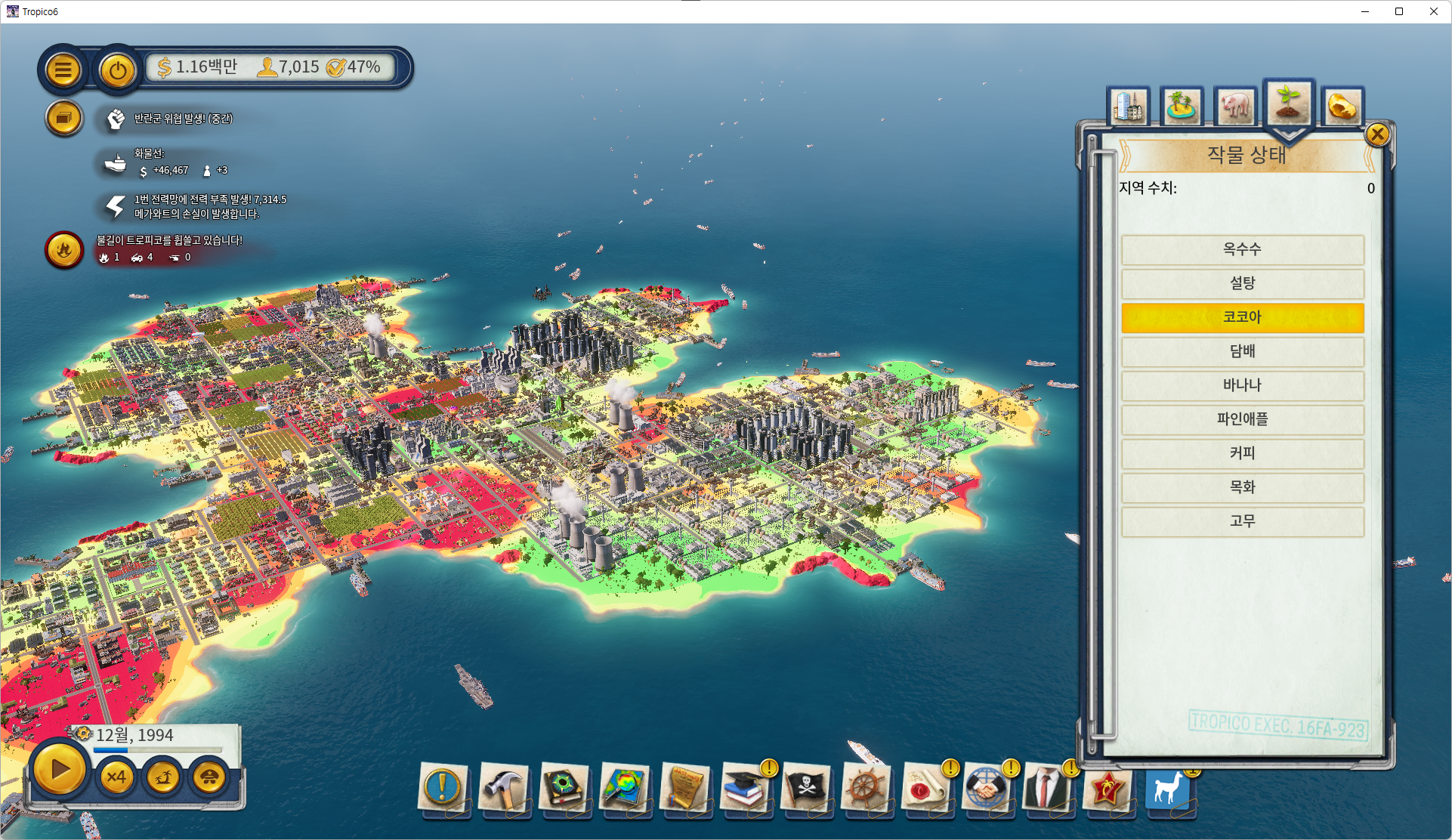Choose 고무 crop overlay
Screen dimensions: 1452x840
pyautogui.click(x=1243, y=521)
